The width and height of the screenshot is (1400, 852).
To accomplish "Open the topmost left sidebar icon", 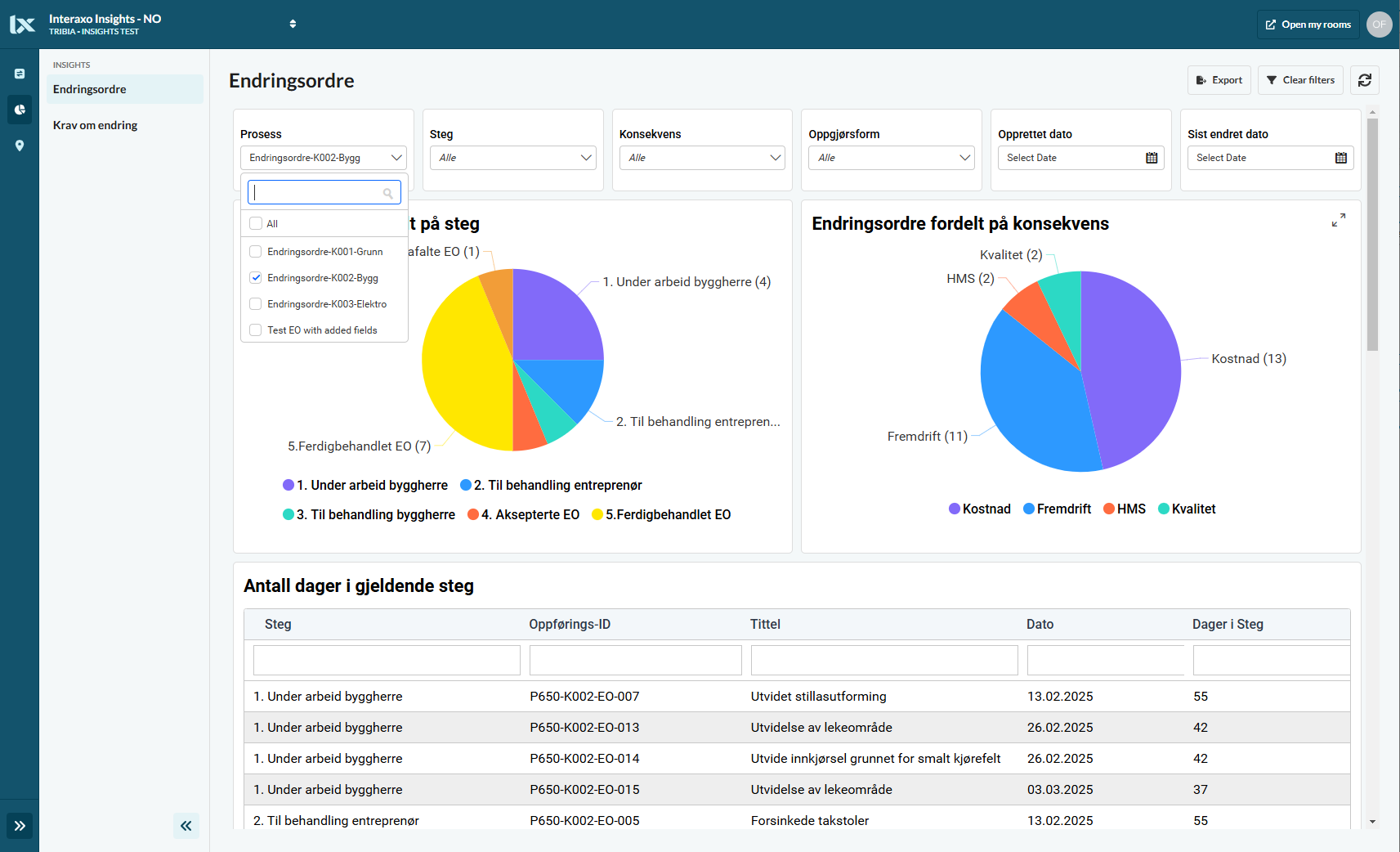I will [20, 74].
